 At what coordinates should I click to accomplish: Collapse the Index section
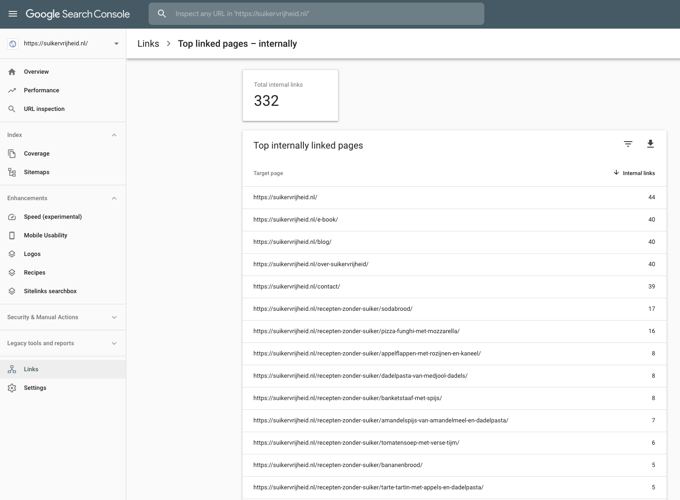pos(114,135)
